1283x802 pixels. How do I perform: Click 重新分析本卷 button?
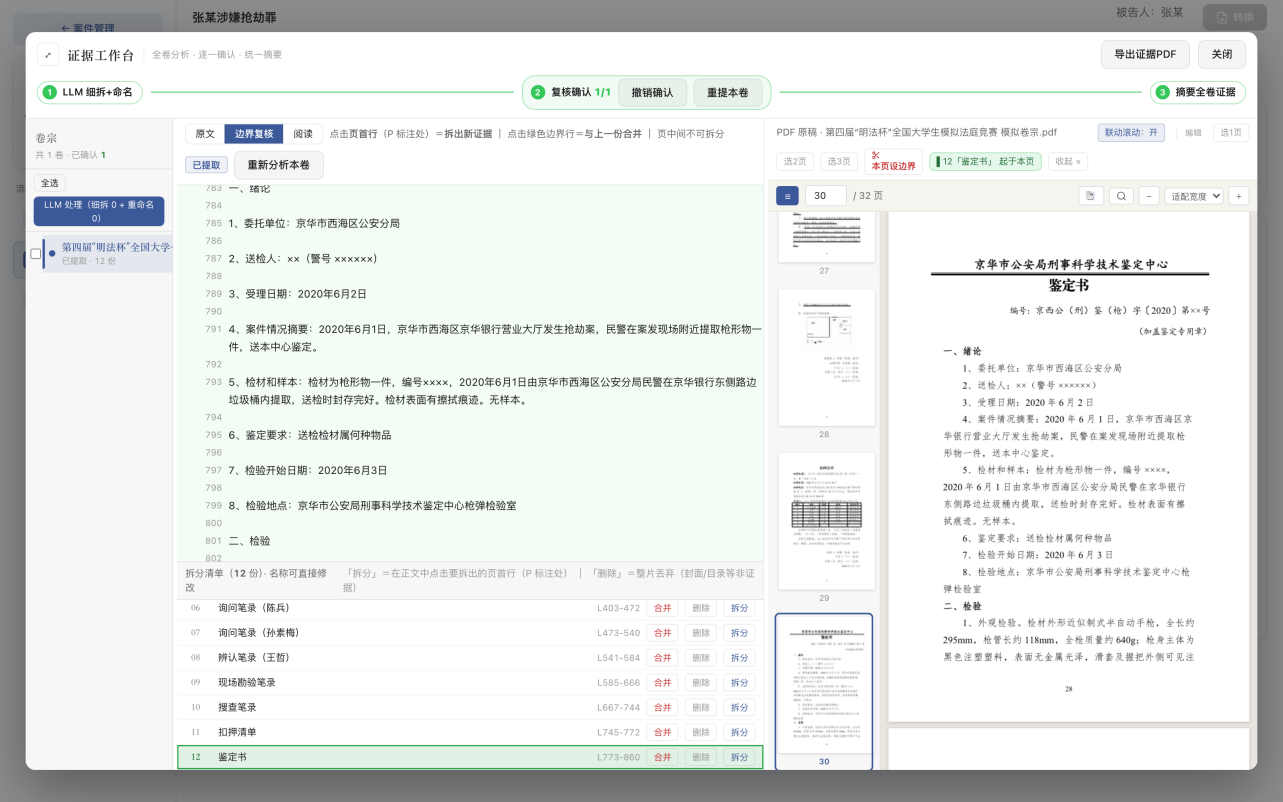[x=279, y=165]
